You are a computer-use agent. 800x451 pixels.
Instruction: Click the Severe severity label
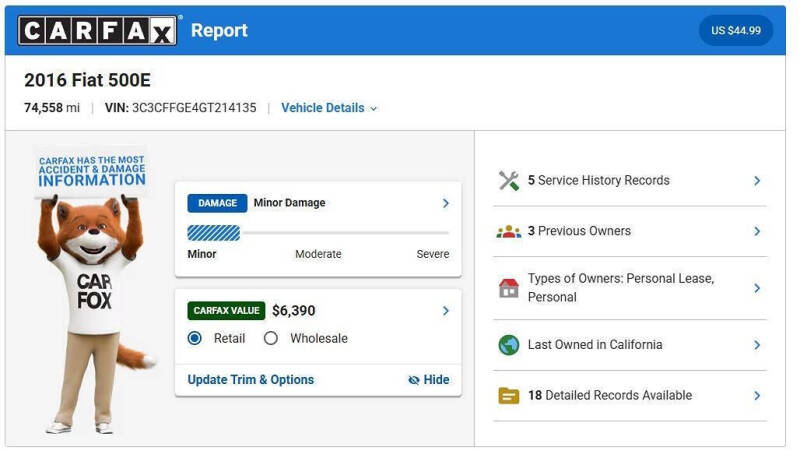pos(433,254)
